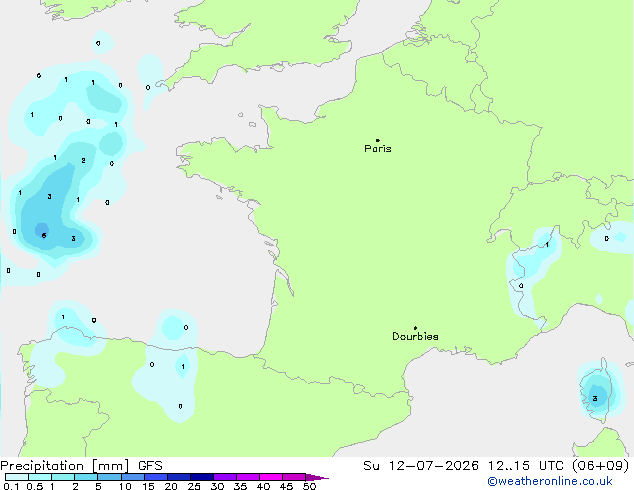Click the Paris city label
The width and height of the screenshot is (634, 490).
tap(378, 149)
